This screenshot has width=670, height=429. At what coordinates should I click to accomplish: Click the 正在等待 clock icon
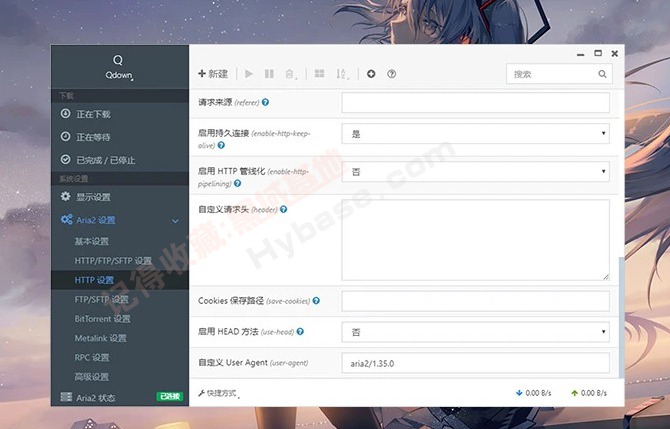pyautogui.click(x=65, y=136)
